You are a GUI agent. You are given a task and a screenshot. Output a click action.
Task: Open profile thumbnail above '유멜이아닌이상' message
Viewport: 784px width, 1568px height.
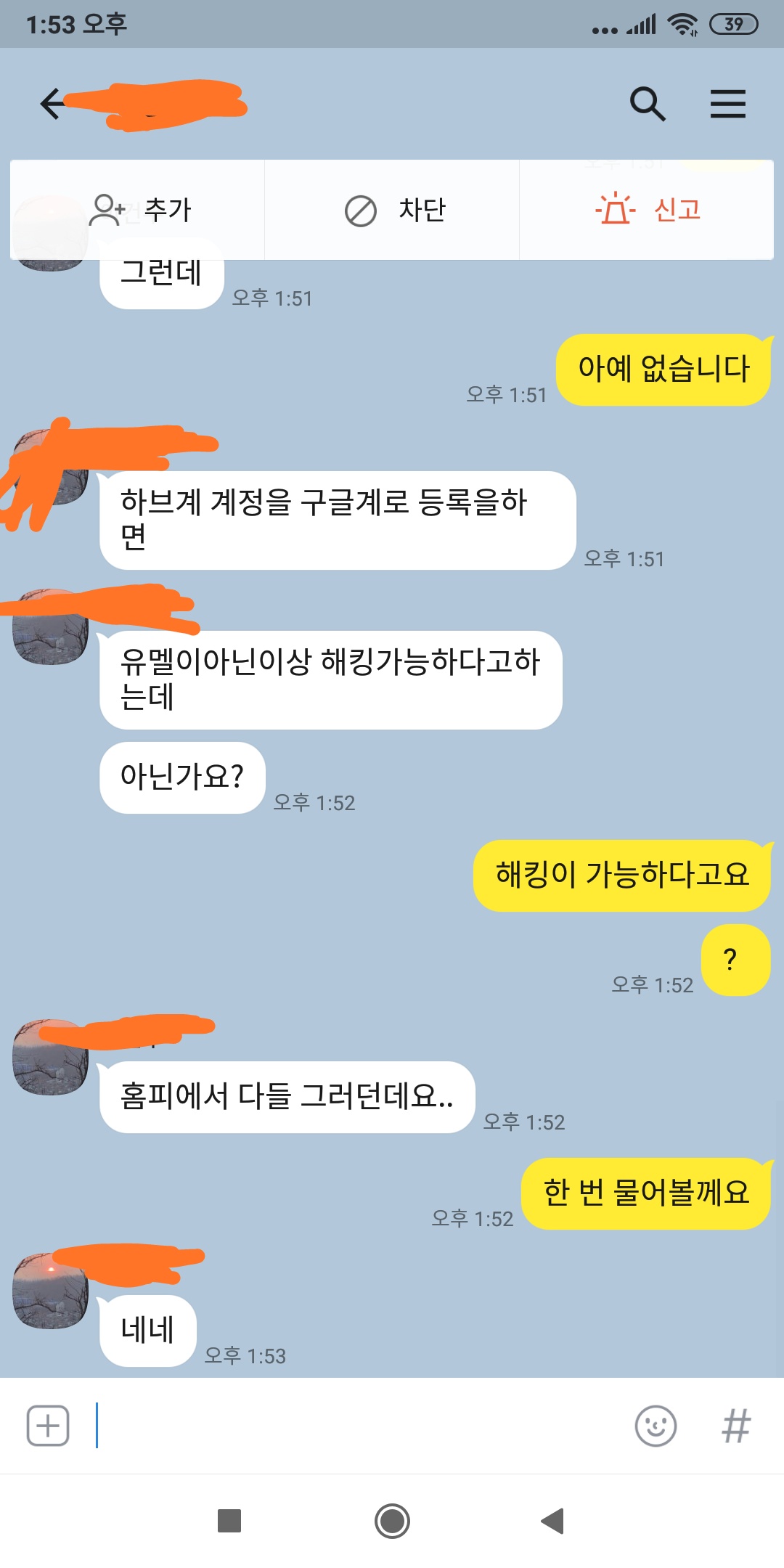[x=50, y=627]
